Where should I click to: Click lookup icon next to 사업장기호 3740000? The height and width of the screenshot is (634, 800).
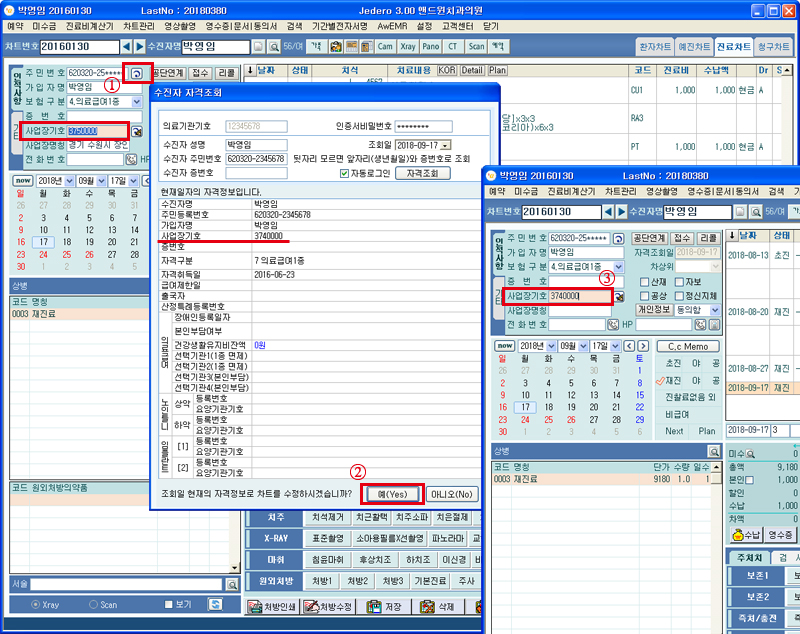(620, 297)
